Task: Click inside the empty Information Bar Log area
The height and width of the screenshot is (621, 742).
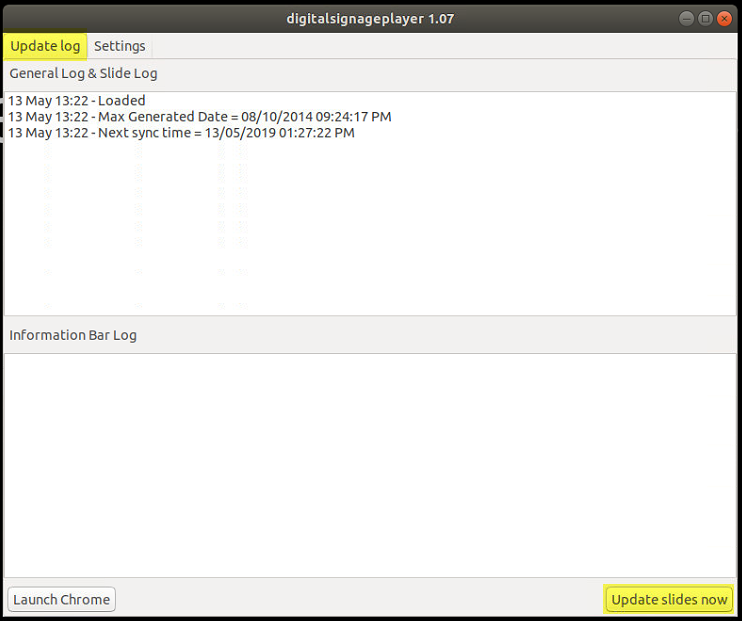Action: click(x=370, y=465)
